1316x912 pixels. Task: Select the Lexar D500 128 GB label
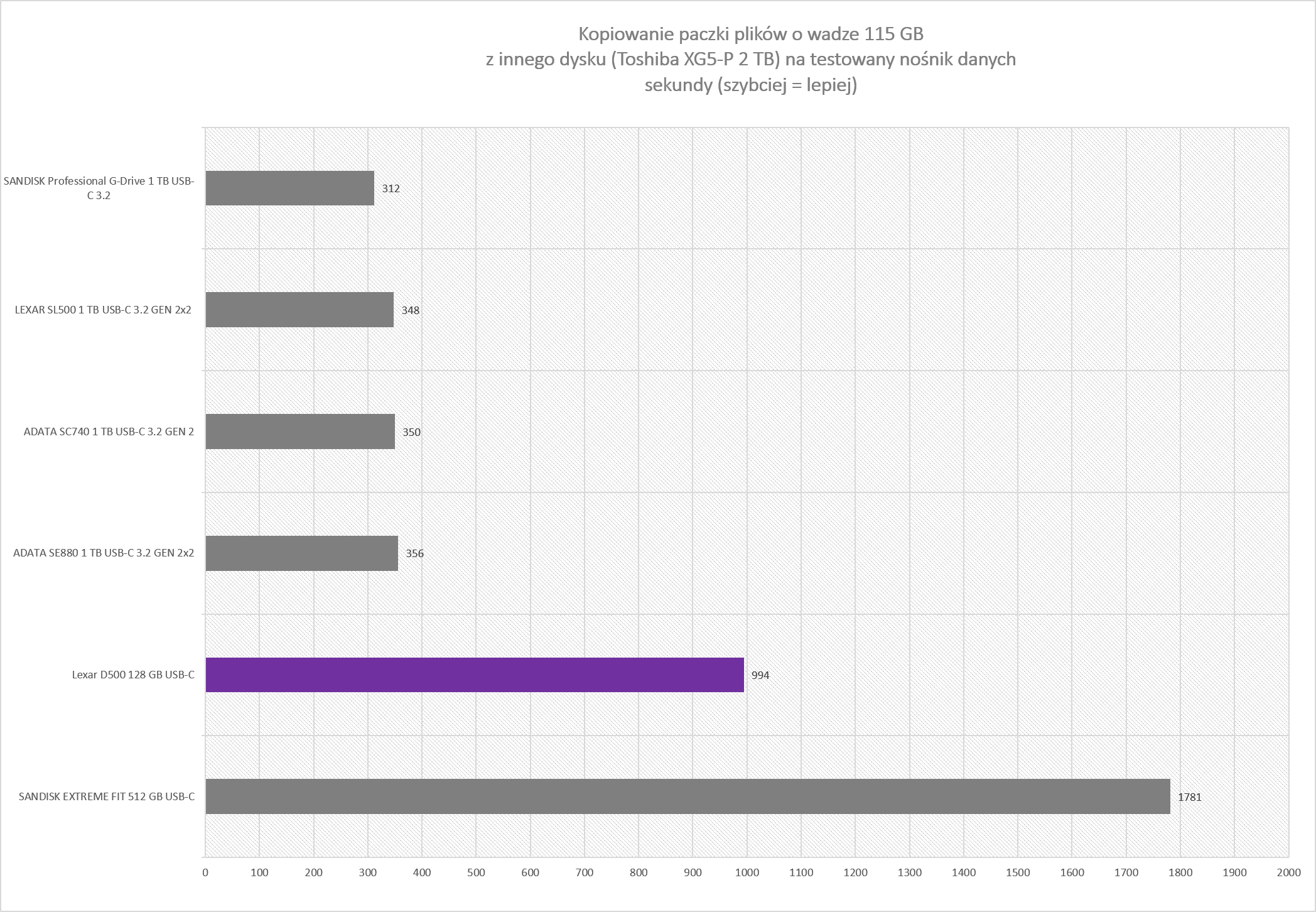tap(133, 675)
